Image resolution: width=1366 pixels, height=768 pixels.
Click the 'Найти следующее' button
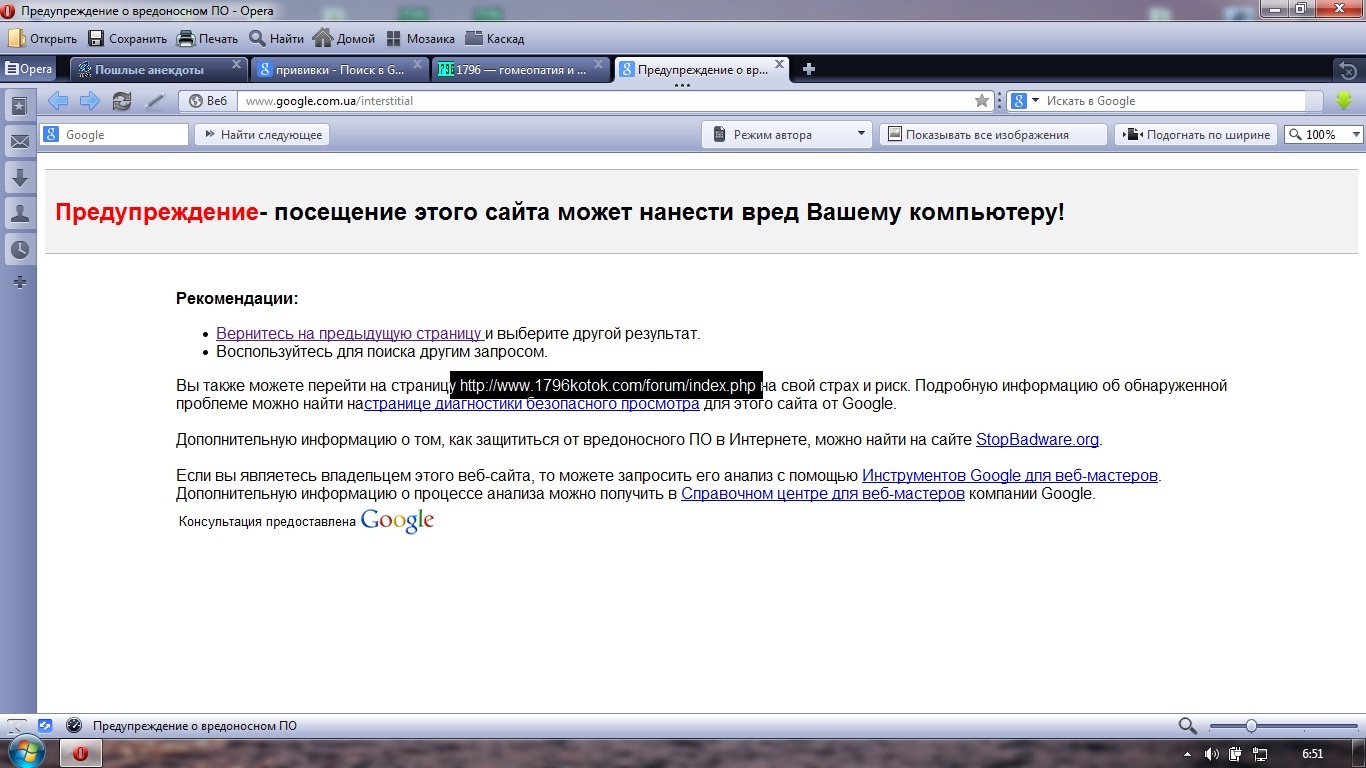(262, 135)
